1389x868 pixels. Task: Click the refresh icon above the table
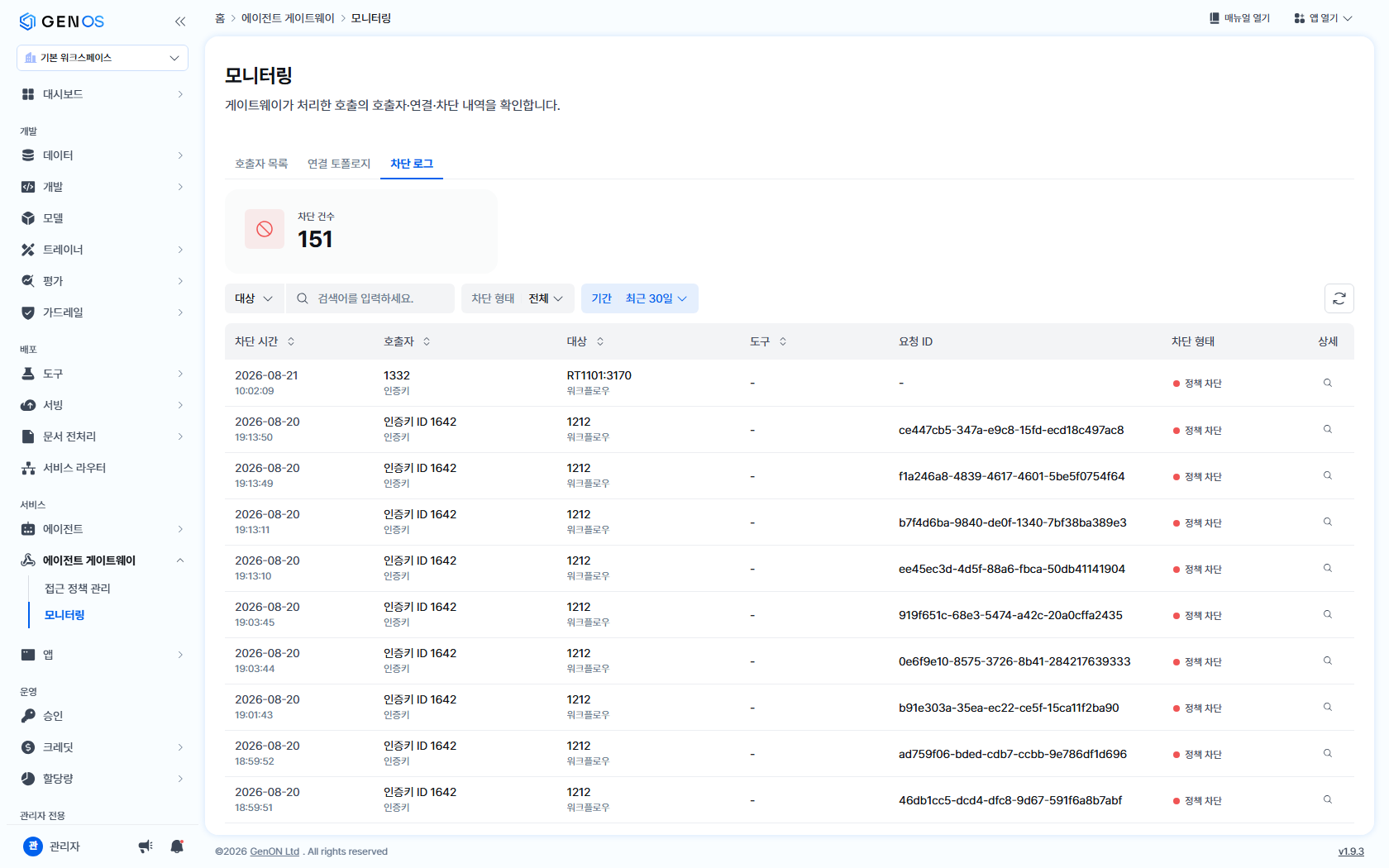[x=1339, y=298]
